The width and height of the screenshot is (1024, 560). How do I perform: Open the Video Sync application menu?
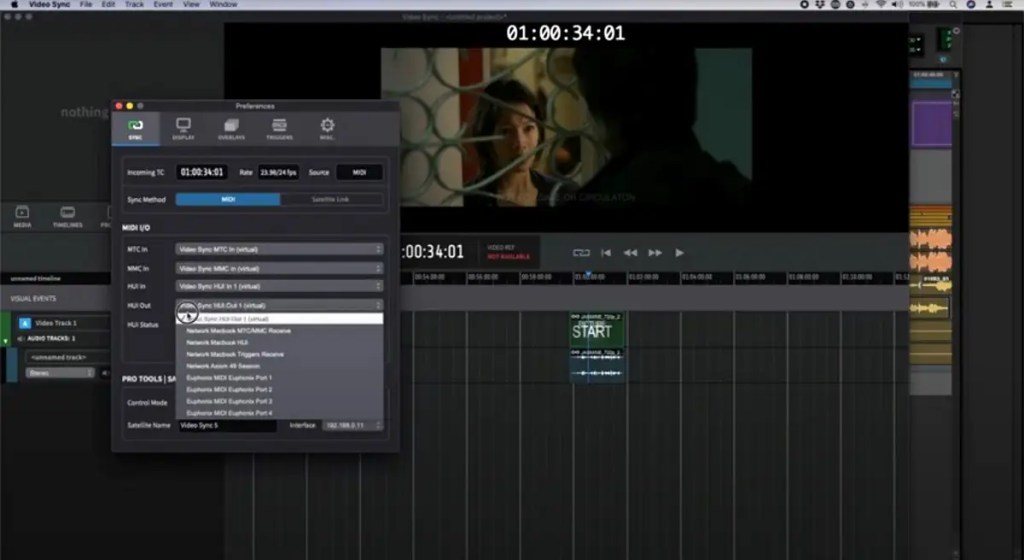coord(50,5)
